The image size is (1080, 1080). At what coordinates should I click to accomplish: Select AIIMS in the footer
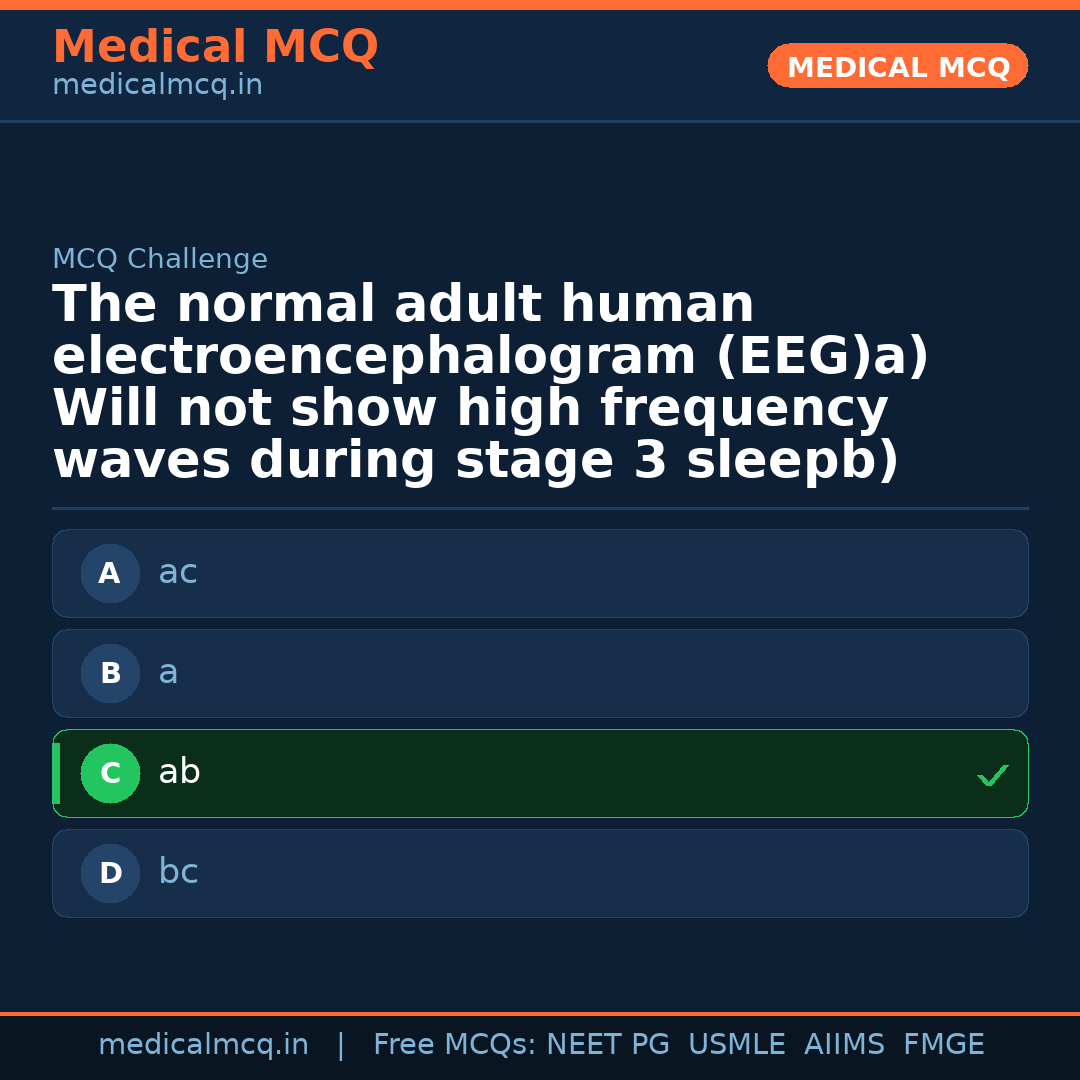pyautogui.click(x=844, y=1045)
